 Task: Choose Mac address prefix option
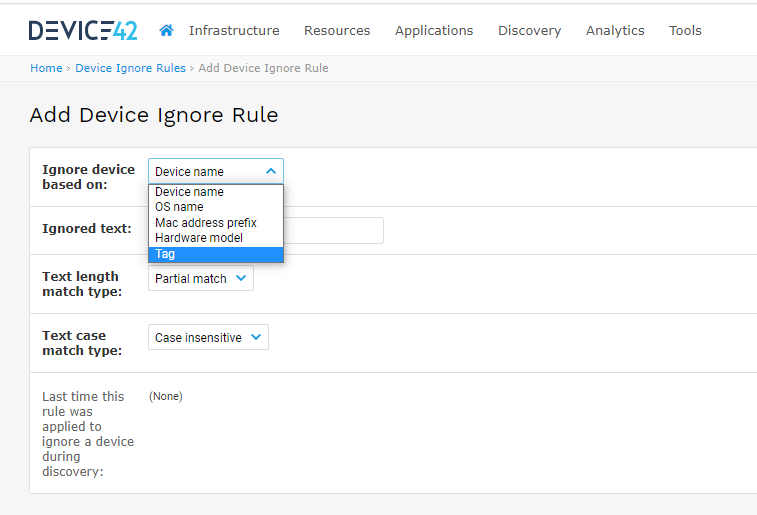coord(216,223)
